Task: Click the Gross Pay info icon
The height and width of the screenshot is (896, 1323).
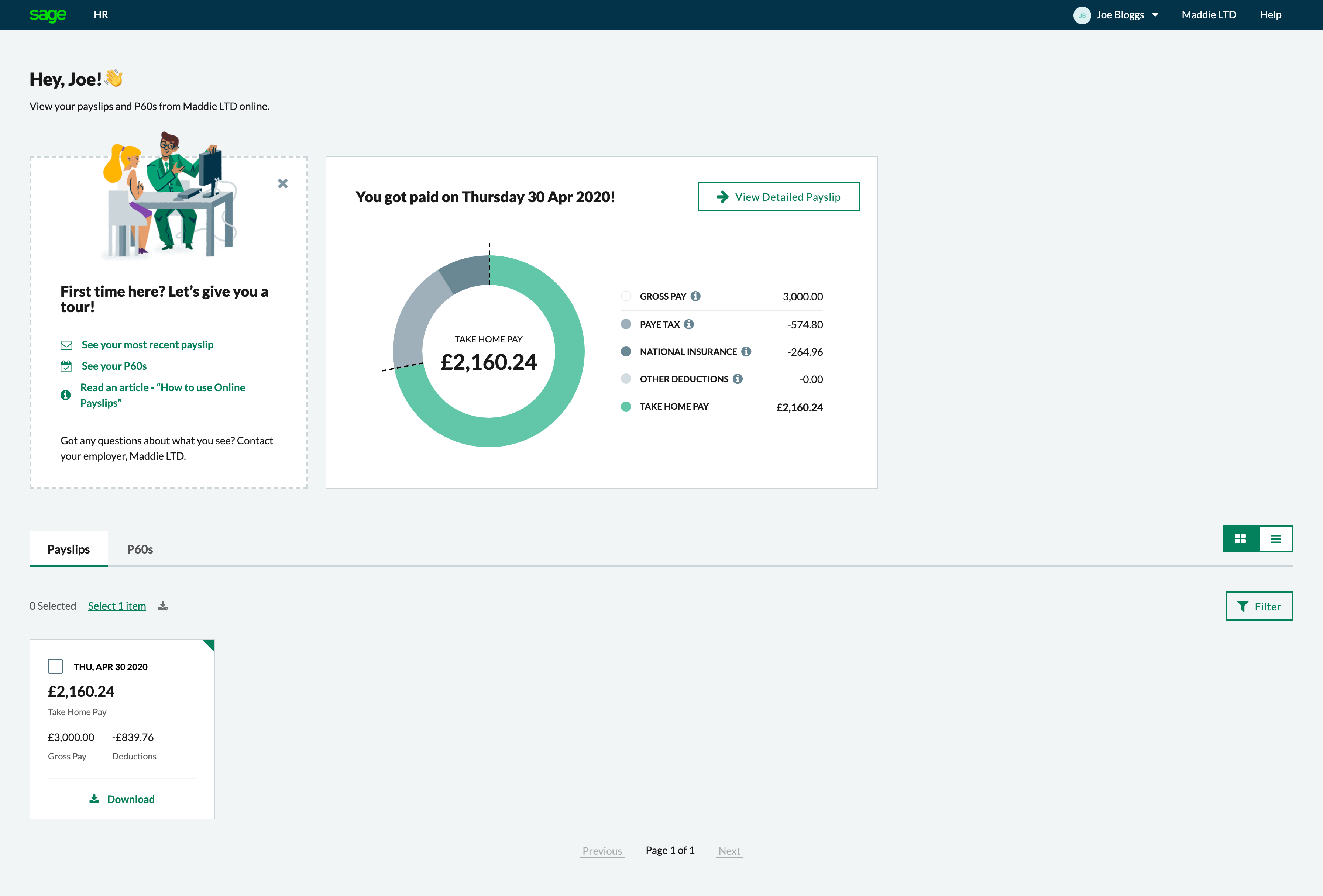Action: [x=695, y=296]
